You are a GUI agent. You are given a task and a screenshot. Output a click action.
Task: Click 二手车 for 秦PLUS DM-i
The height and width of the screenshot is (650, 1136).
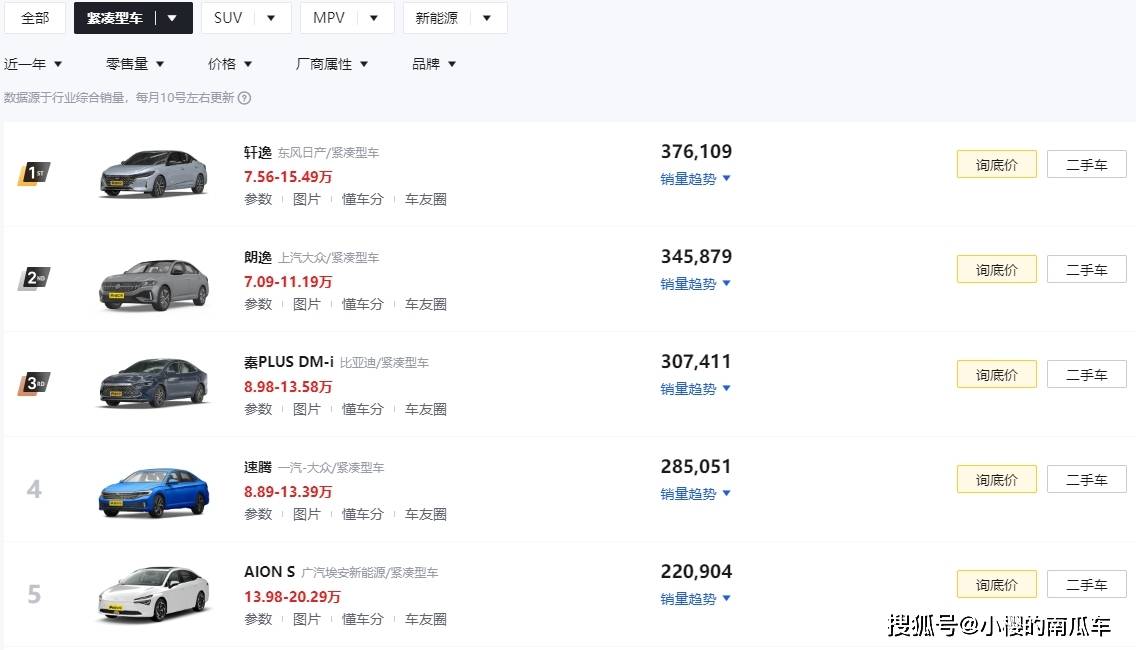point(1087,375)
